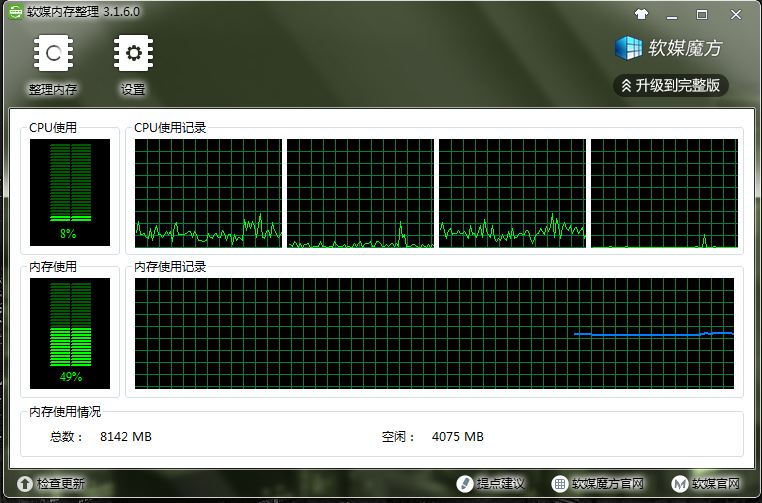Click the skin shirt icon in title bar

(x=641, y=15)
